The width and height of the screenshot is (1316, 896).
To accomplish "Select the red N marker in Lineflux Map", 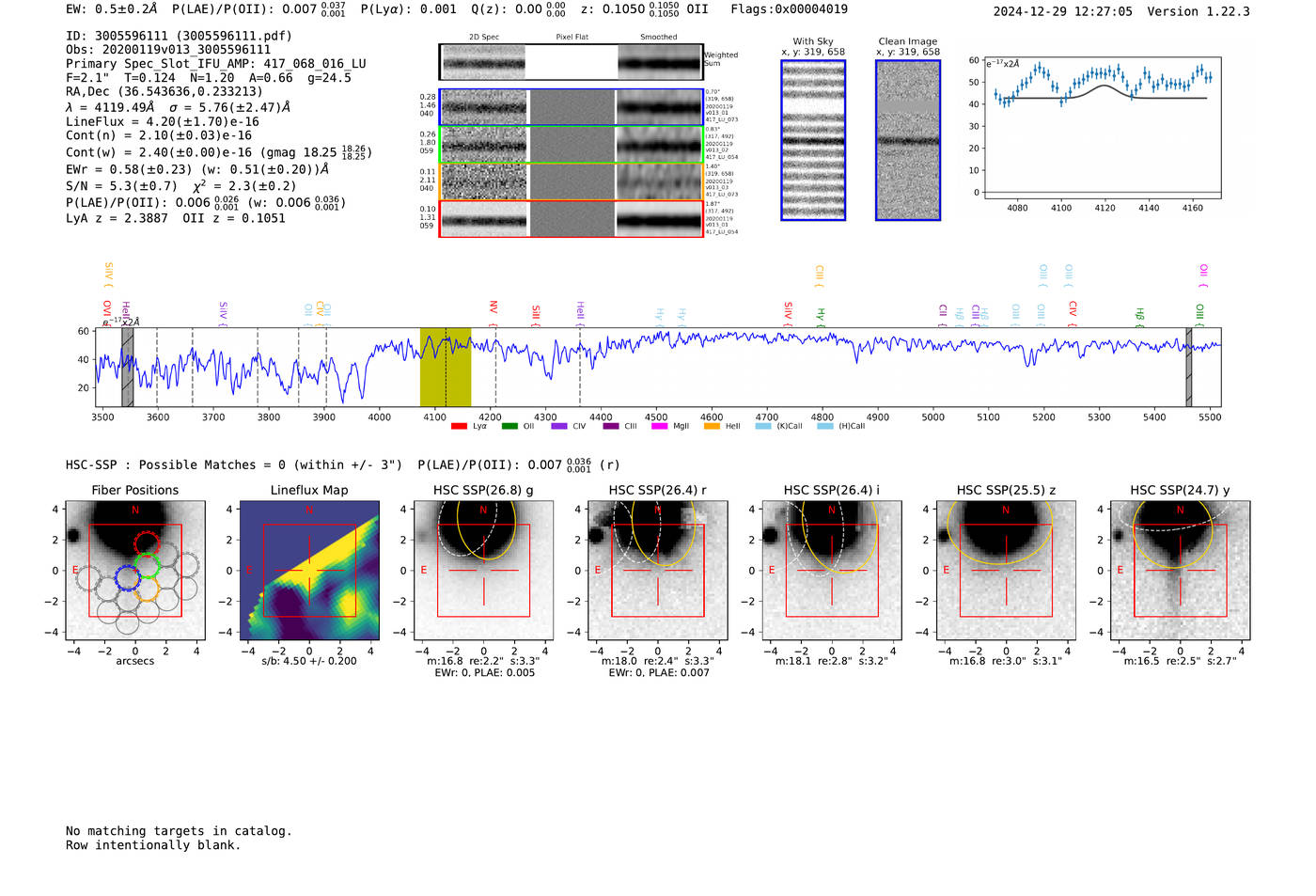I will [x=309, y=510].
